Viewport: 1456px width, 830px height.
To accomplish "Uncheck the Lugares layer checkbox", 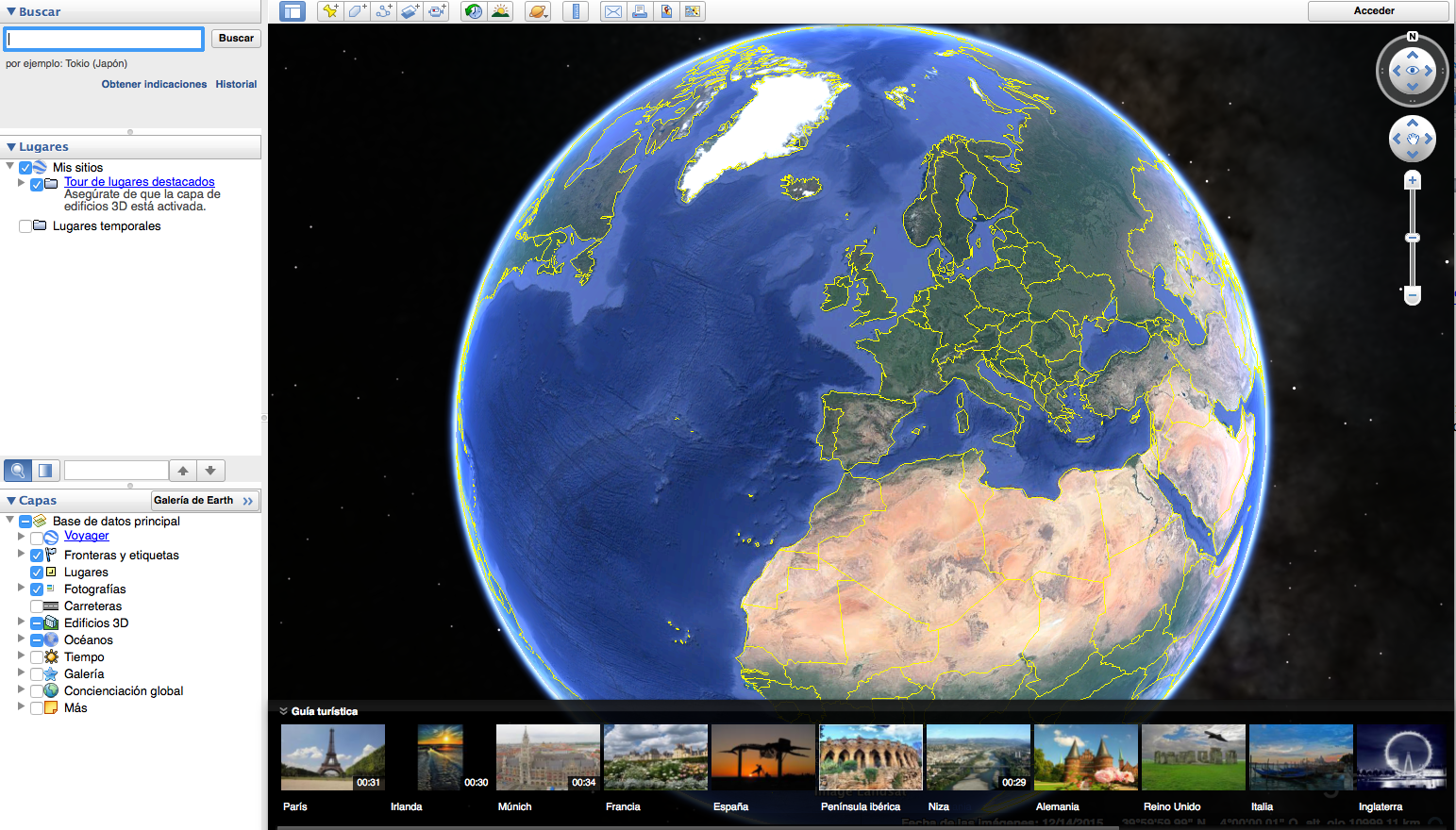I will coord(37,573).
